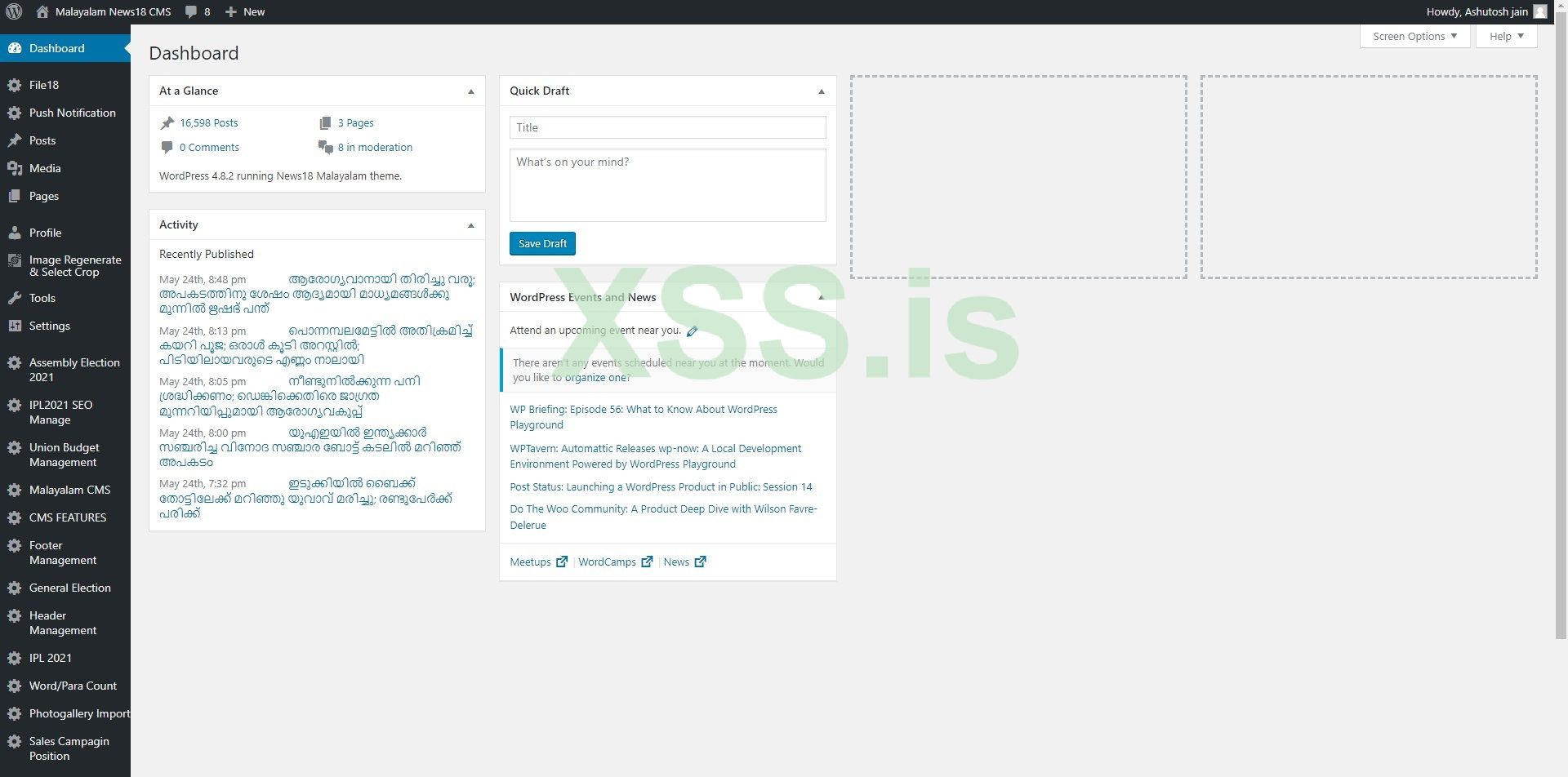Click the organize one? link
1568x777 pixels.
(598, 378)
